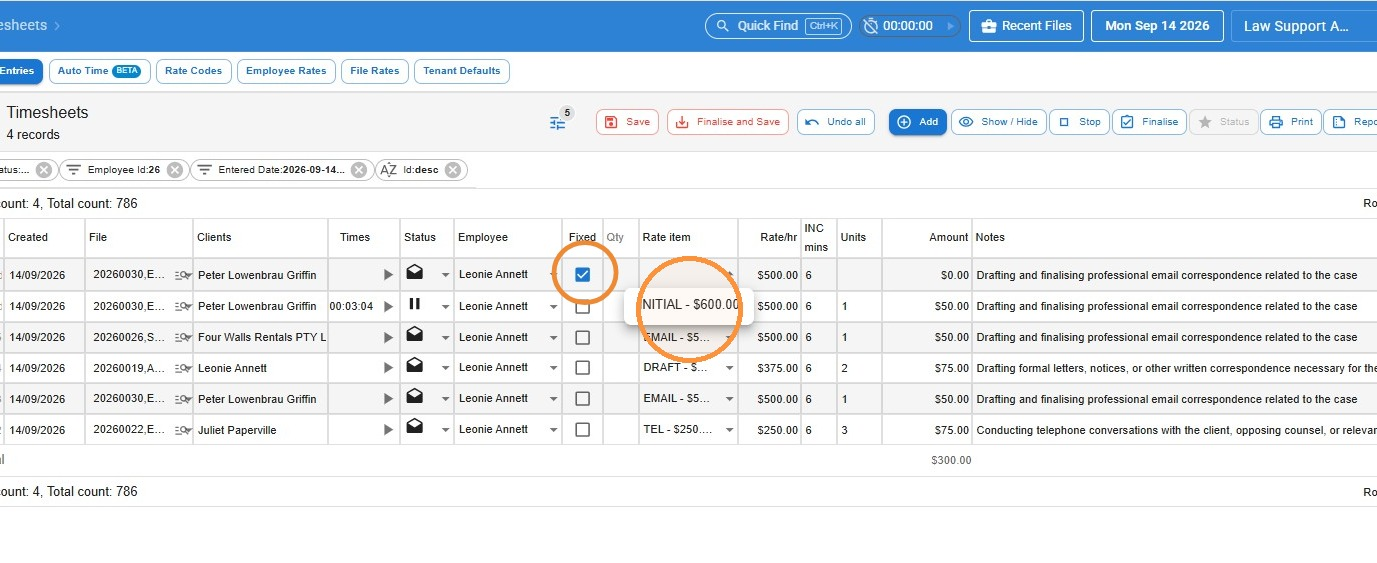Expand the DRAFT rate item dropdown

[x=729, y=368]
